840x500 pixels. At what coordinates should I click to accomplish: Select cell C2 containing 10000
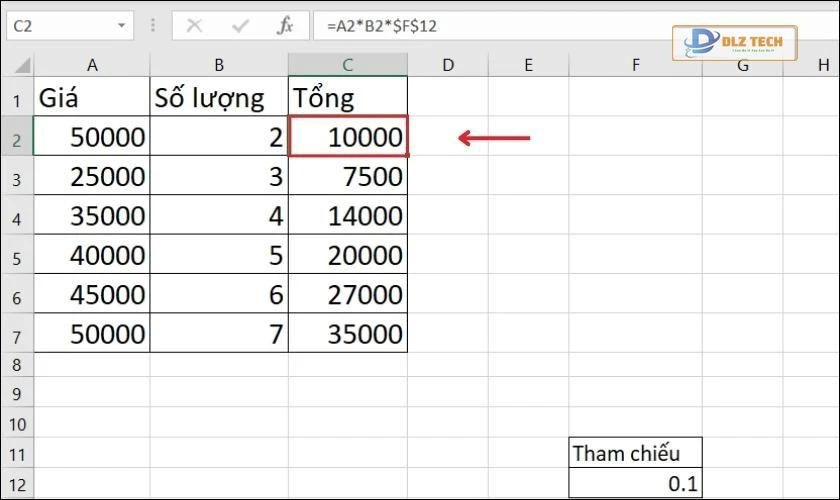coord(347,138)
